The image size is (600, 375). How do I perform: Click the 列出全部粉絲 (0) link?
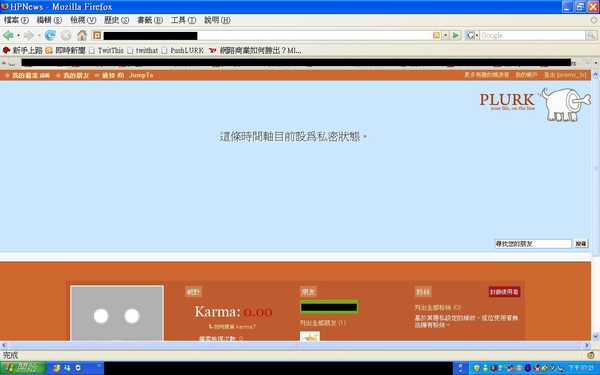437,308
